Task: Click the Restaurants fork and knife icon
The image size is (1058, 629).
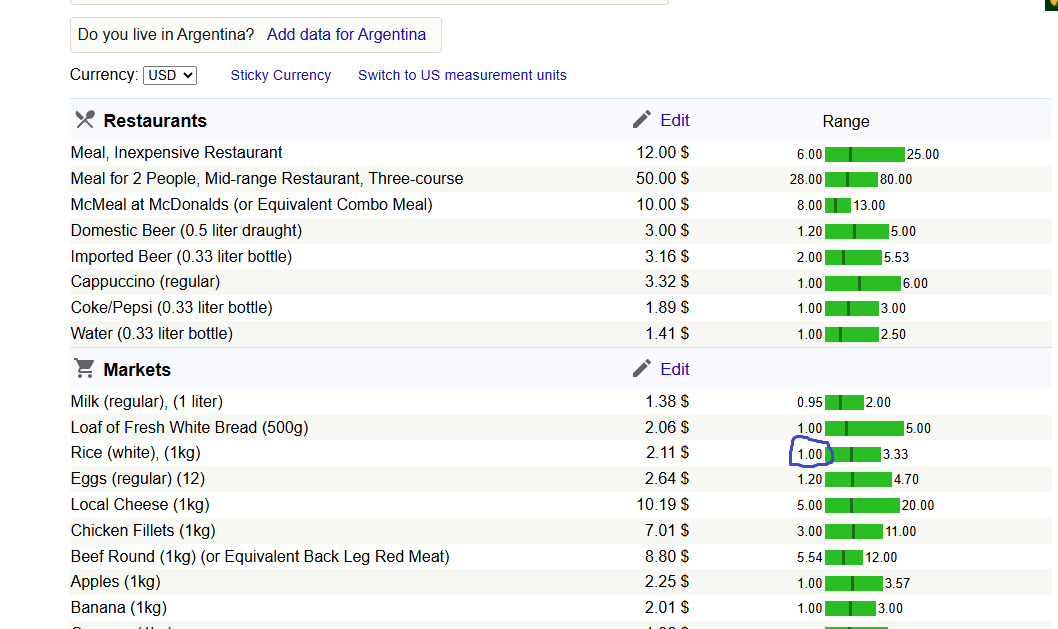Action: 85,120
